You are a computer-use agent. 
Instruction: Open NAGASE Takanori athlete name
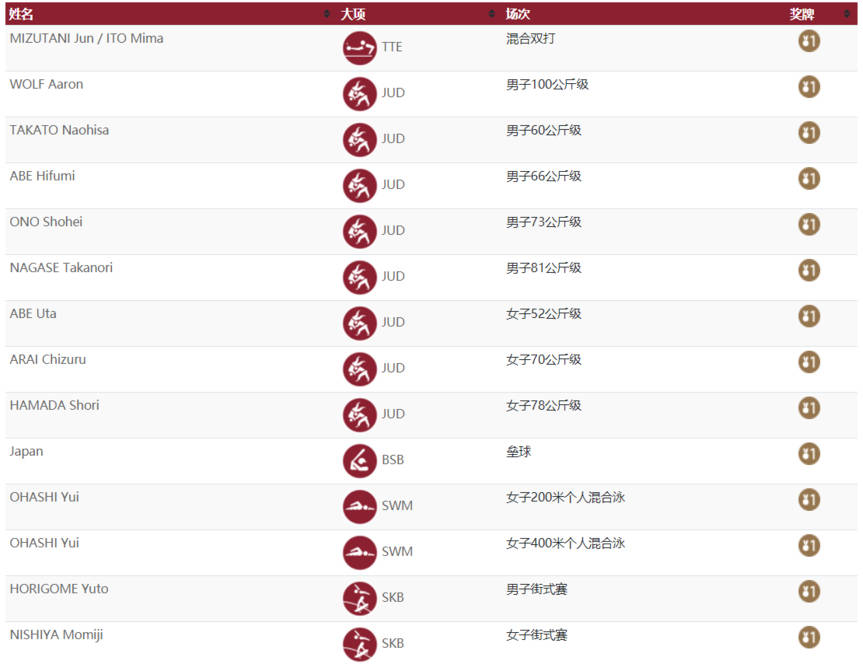(x=61, y=268)
